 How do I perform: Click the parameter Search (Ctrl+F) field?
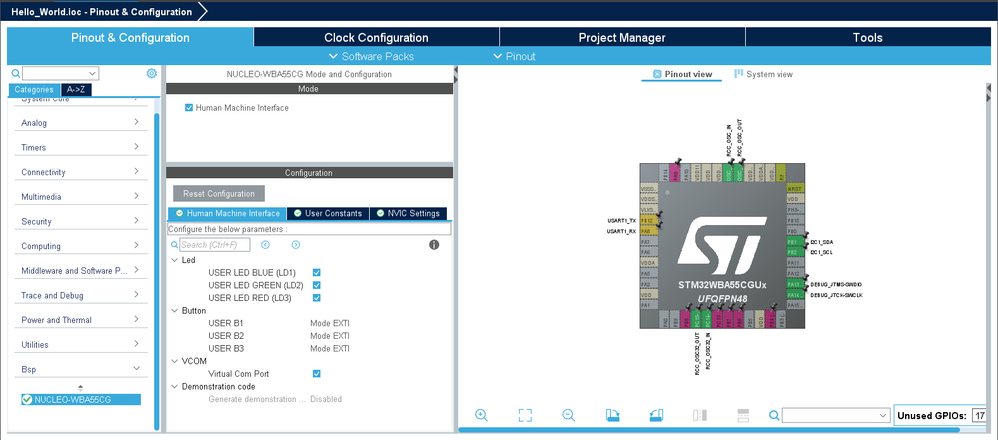[215, 245]
